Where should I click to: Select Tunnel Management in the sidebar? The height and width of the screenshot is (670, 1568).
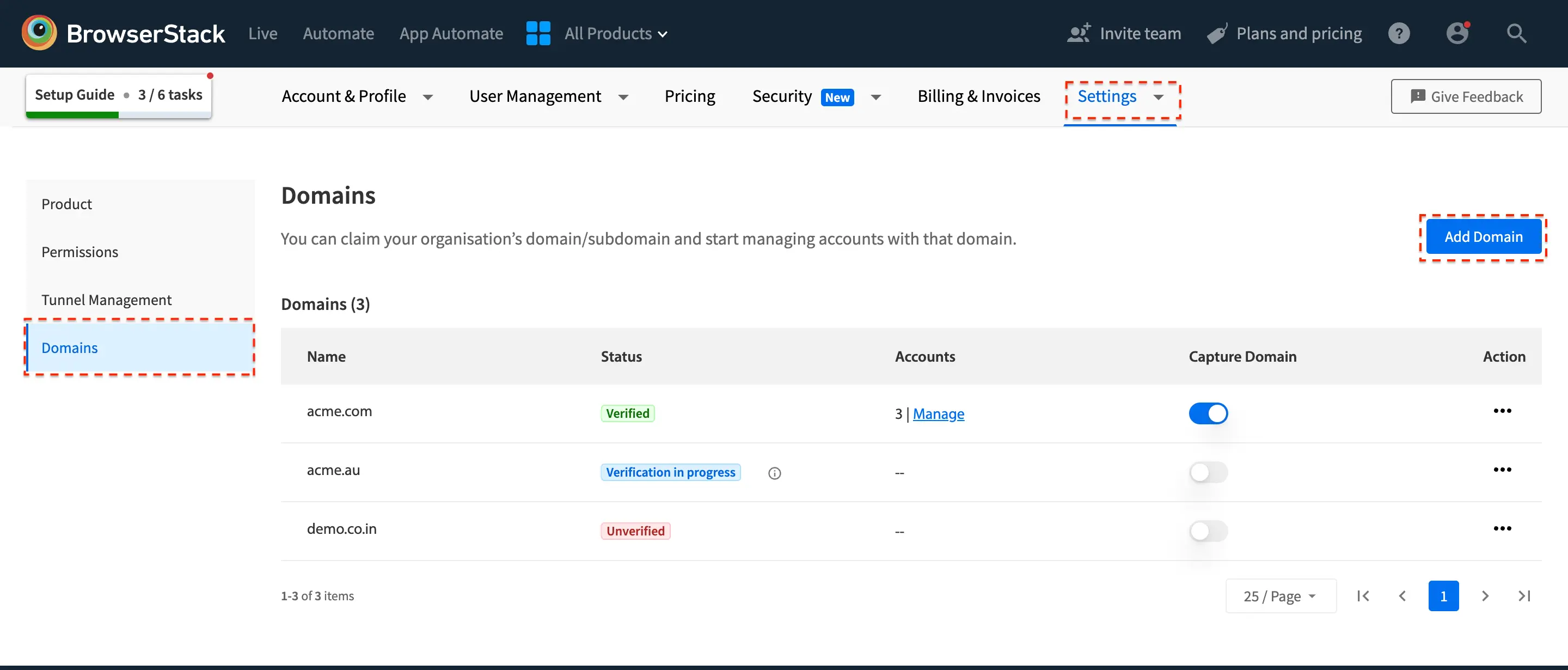click(107, 300)
